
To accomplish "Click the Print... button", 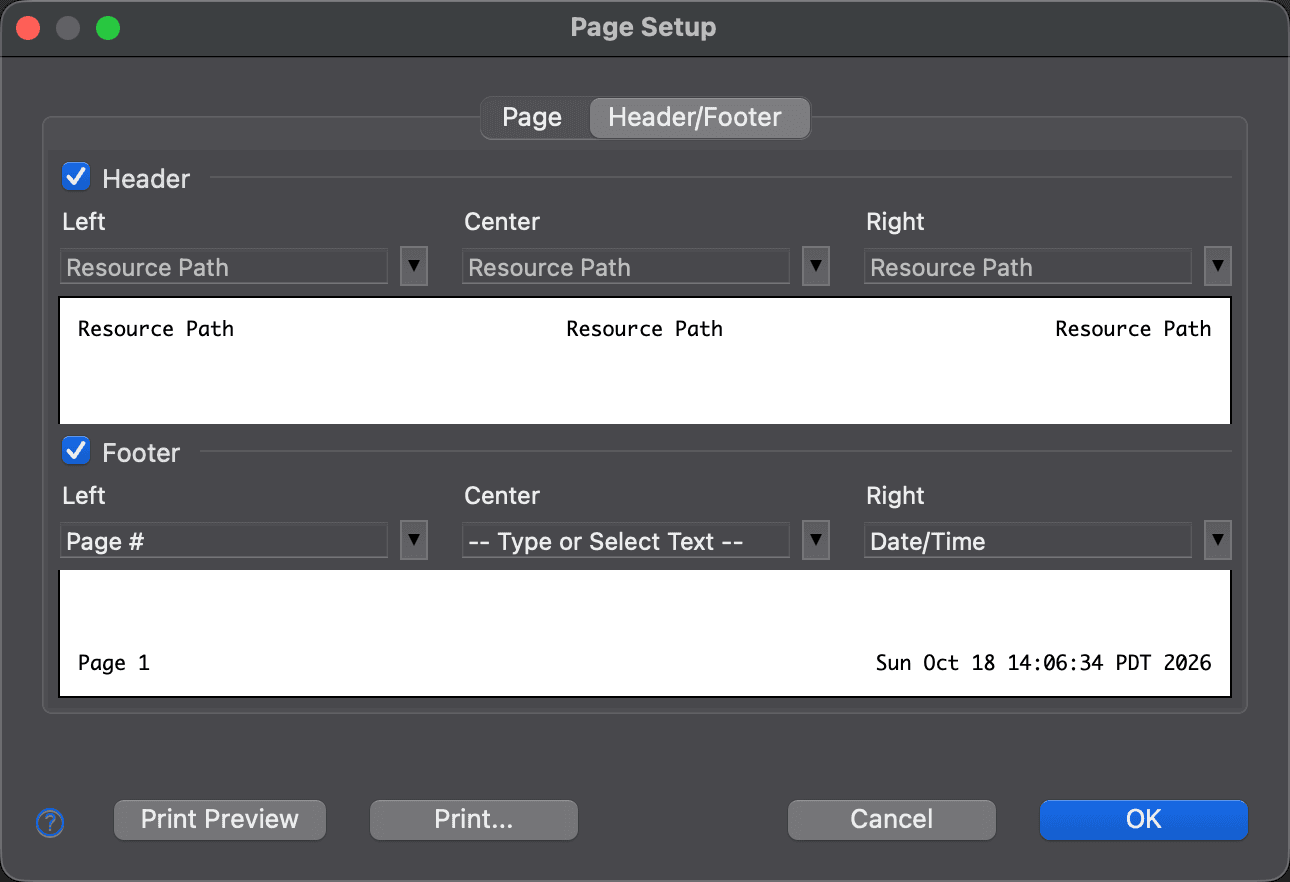I will pos(474,820).
